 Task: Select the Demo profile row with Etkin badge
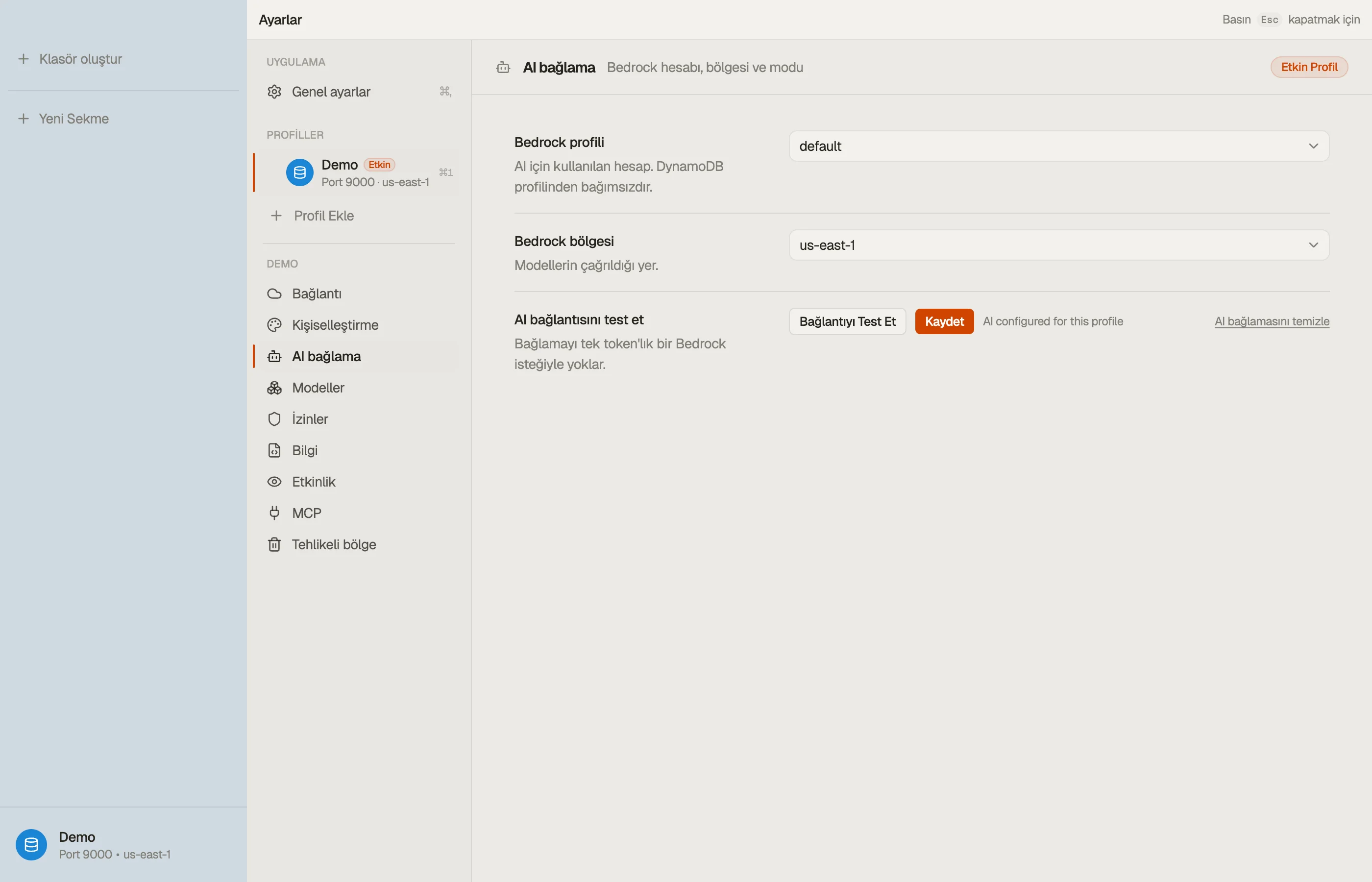click(359, 172)
